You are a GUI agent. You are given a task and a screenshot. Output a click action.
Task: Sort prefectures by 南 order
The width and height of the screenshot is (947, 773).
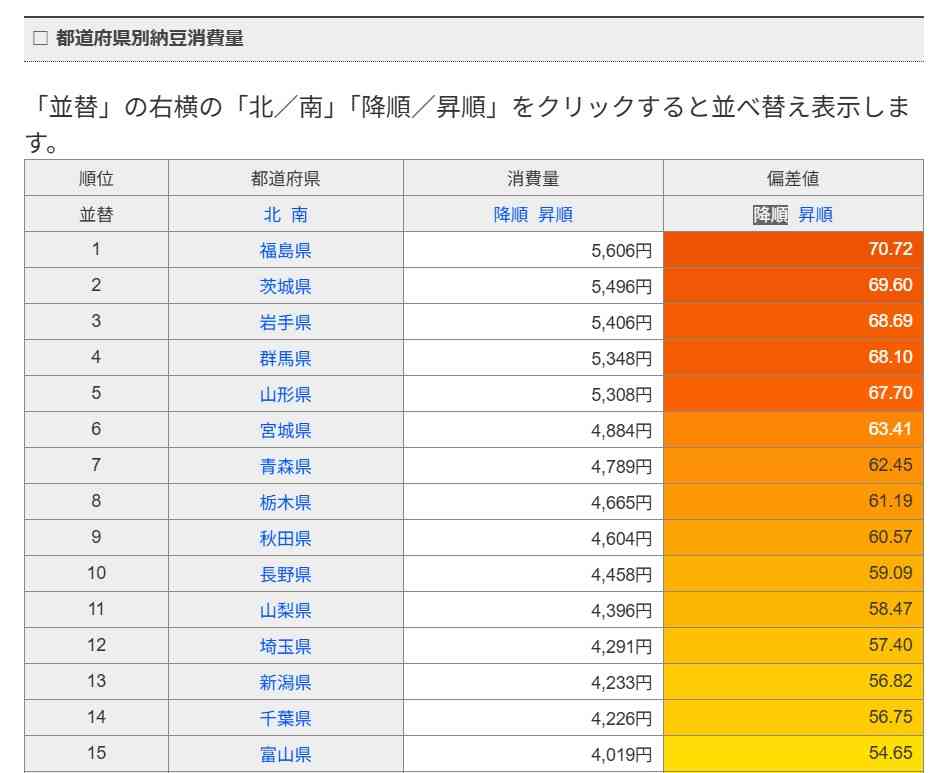[300, 214]
